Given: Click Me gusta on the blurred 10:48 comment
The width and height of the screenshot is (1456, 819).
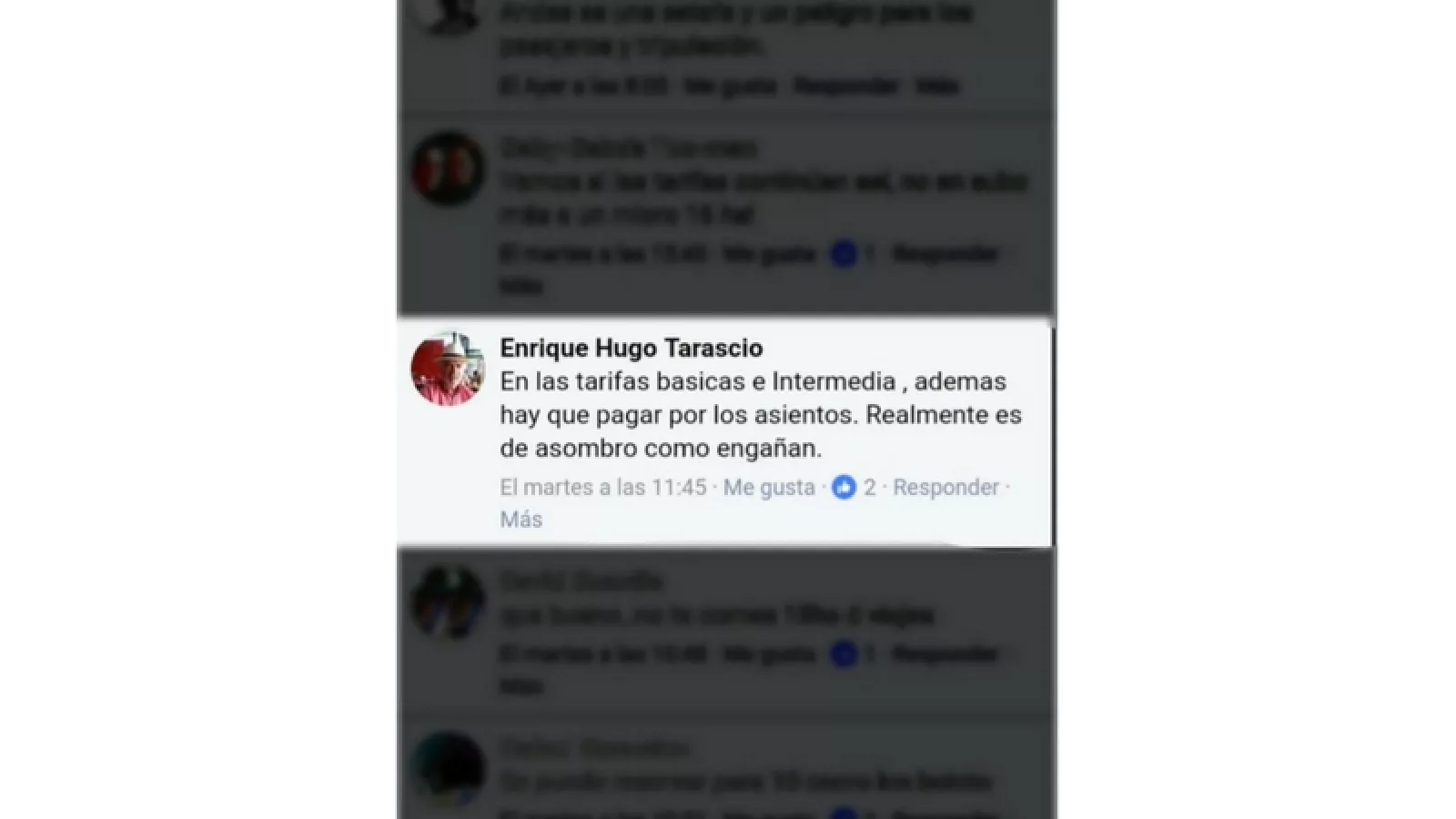Looking at the screenshot, I should click(x=769, y=653).
